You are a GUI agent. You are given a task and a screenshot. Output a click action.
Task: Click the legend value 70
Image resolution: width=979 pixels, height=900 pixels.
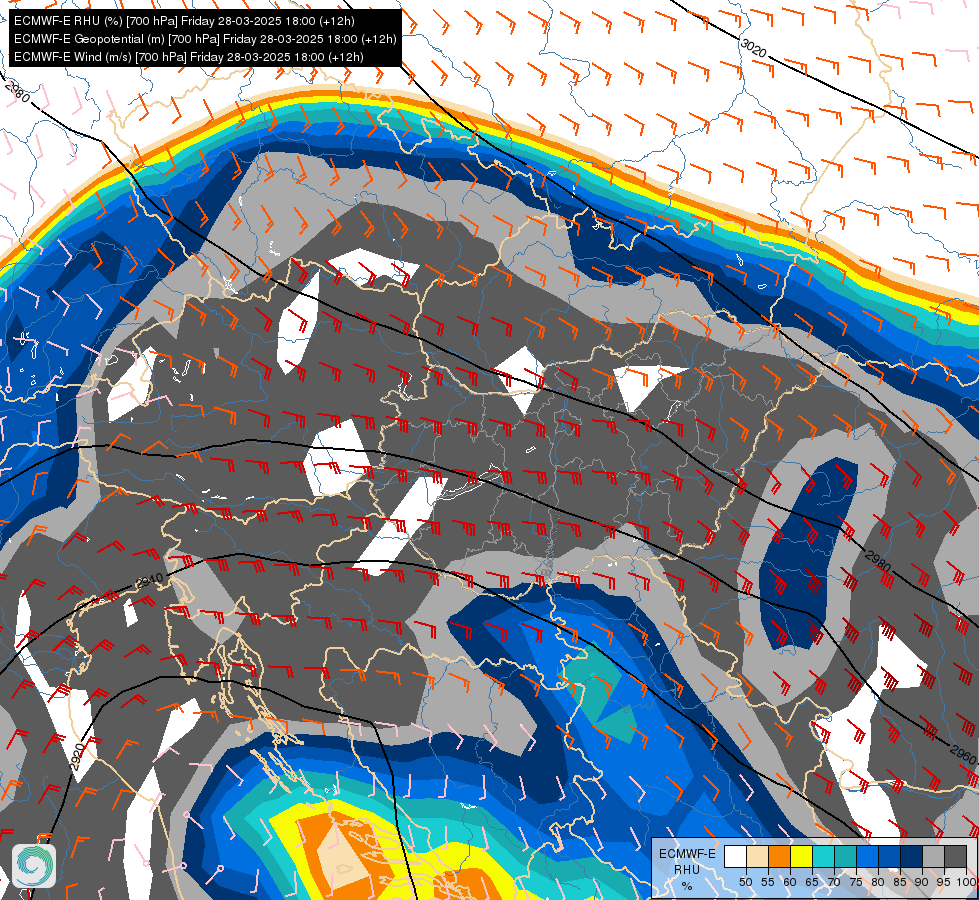(834, 882)
